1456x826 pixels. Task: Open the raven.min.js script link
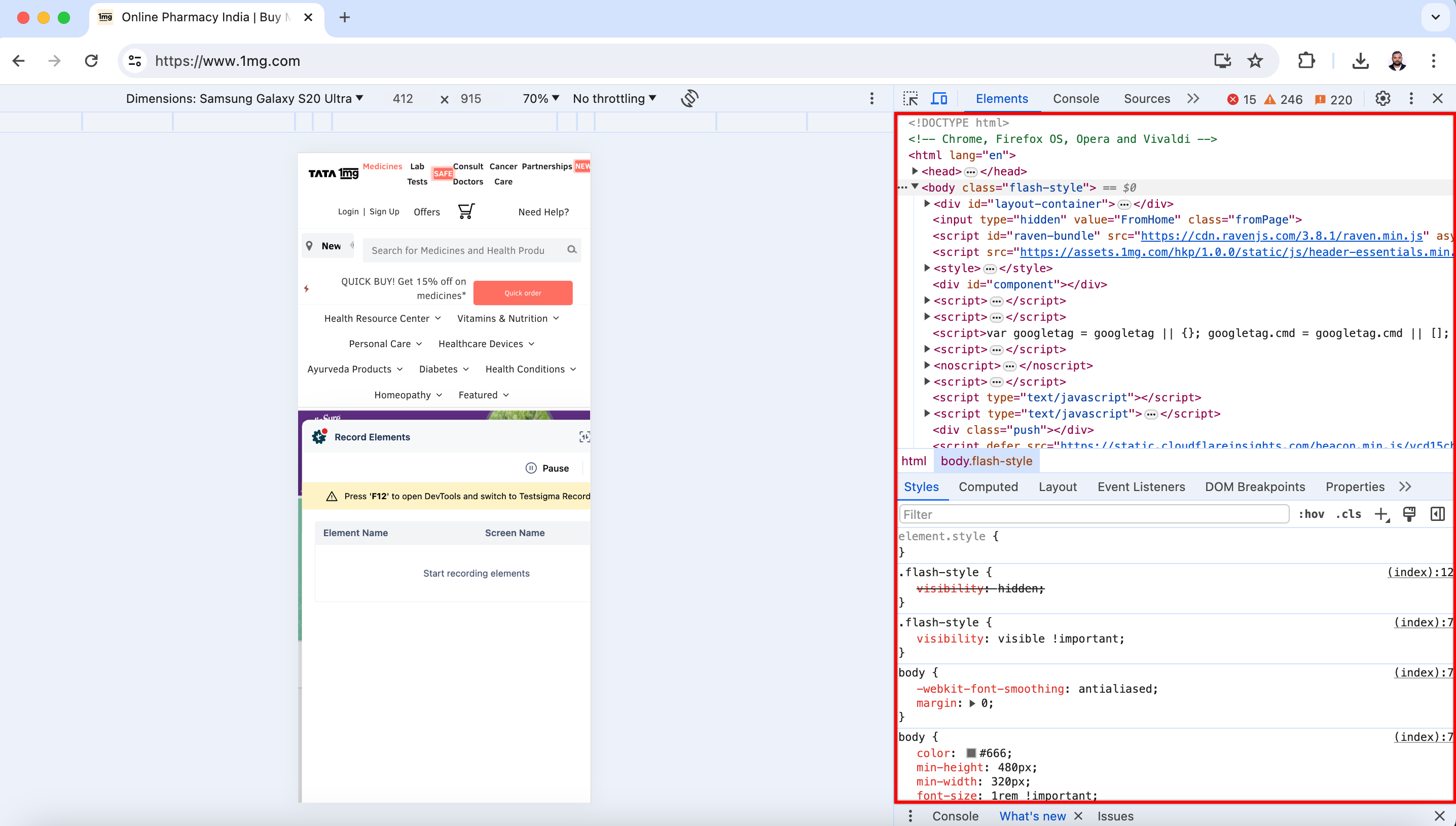1282,236
